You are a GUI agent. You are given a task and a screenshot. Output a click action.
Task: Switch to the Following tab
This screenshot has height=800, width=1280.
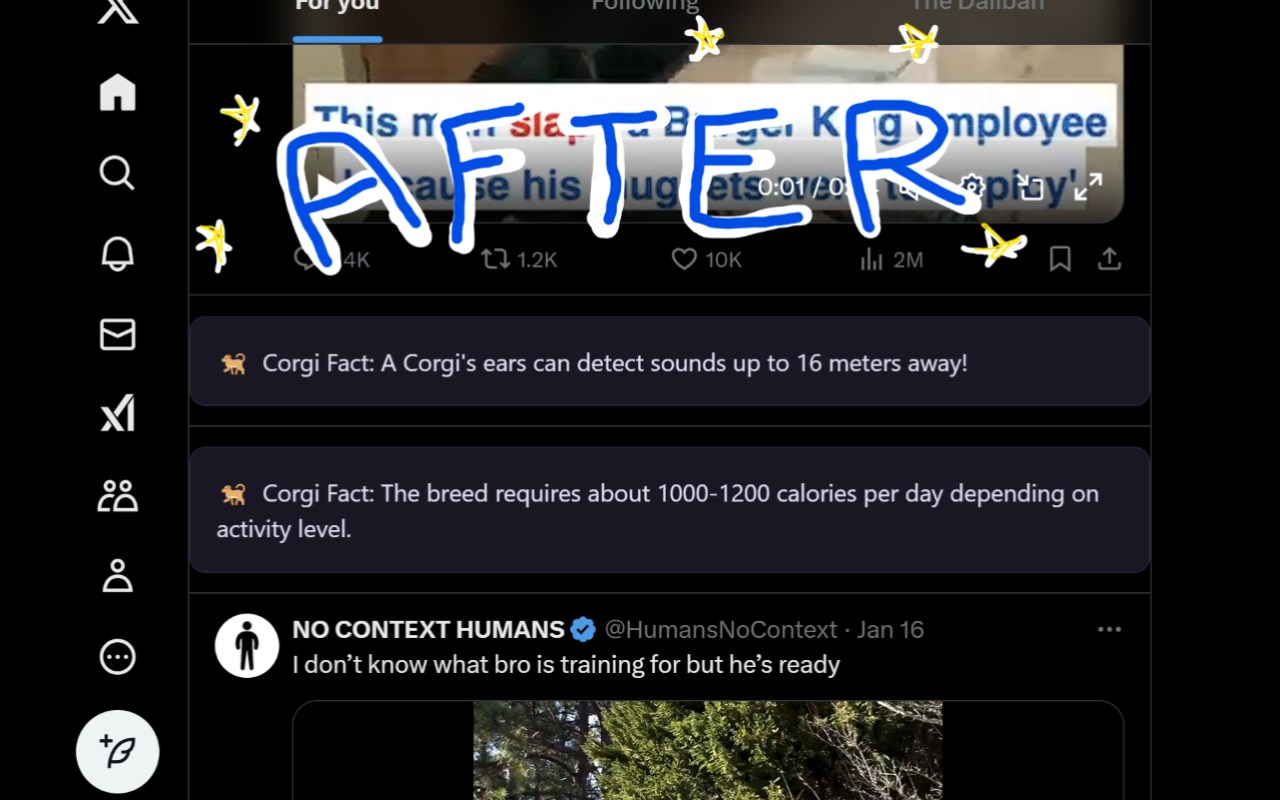click(x=645, y=6)
